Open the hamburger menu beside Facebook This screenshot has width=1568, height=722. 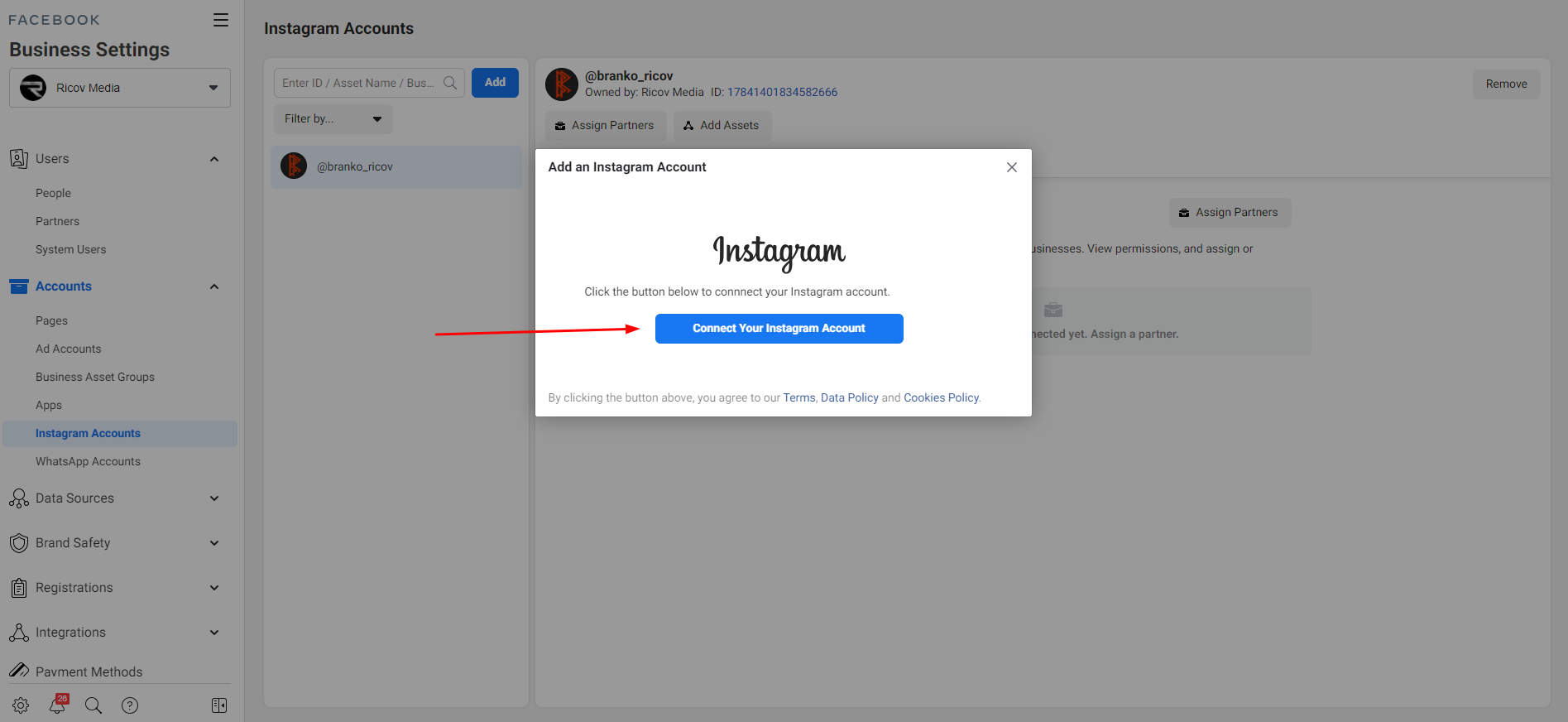(x=221, y=20)
